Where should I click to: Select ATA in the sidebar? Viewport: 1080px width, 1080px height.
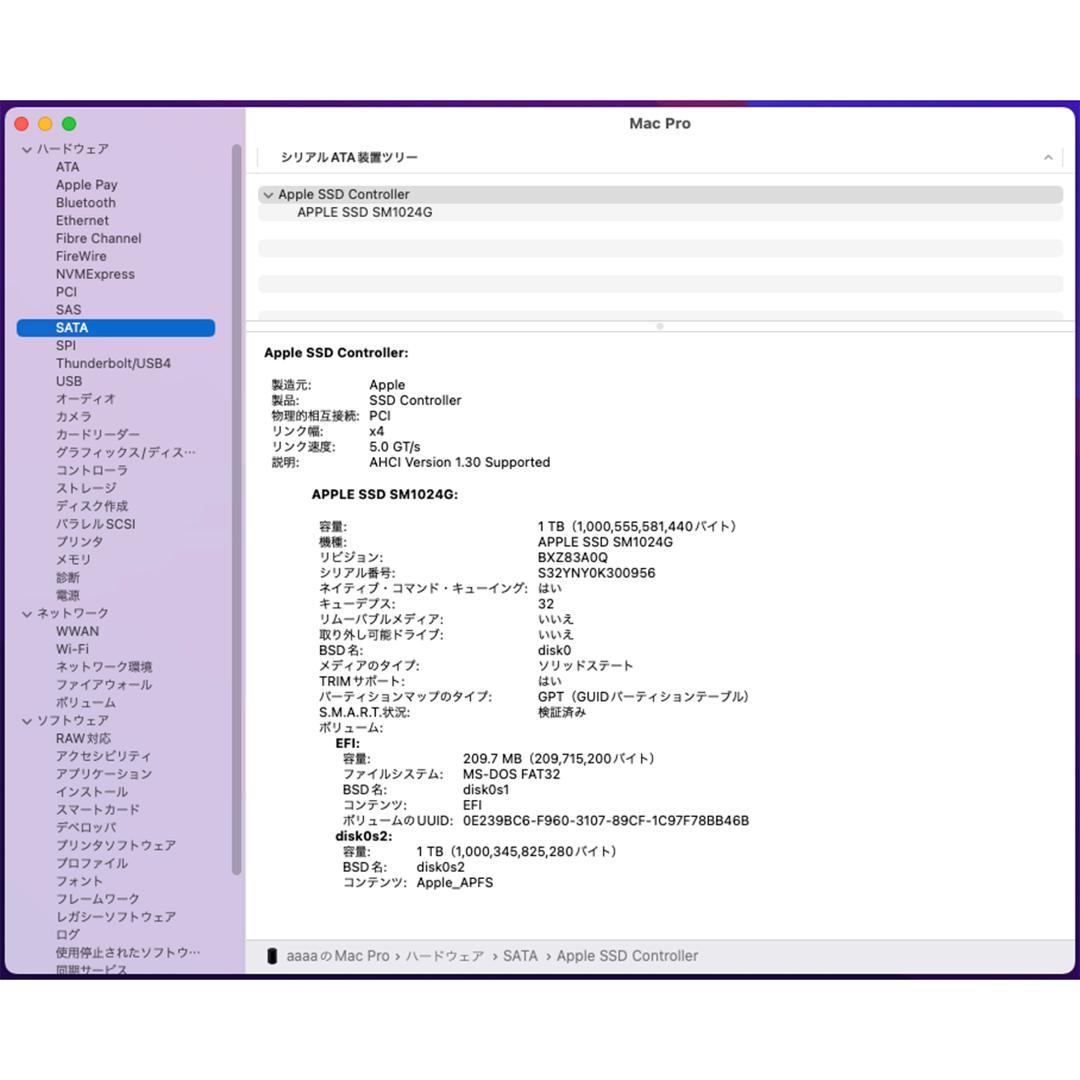click(x=68, y=167)
